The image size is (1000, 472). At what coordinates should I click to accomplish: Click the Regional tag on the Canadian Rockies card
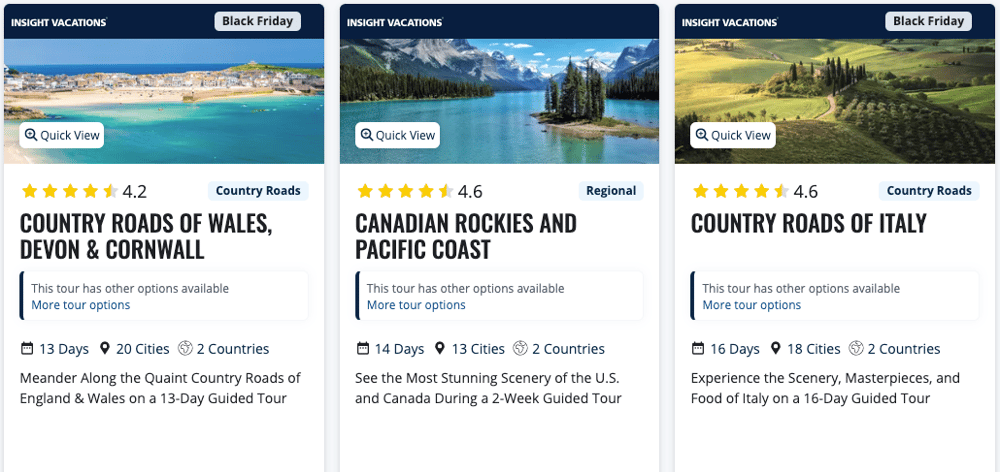click(611, 191)
